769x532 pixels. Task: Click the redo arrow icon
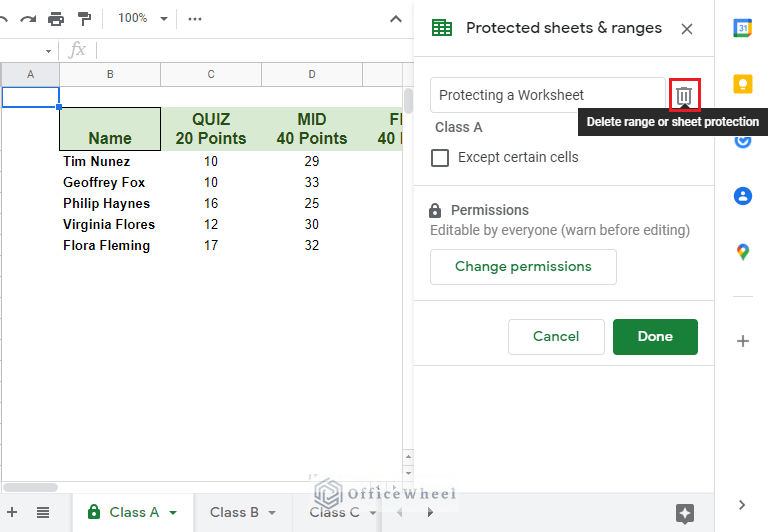click(x=28, y=19)
